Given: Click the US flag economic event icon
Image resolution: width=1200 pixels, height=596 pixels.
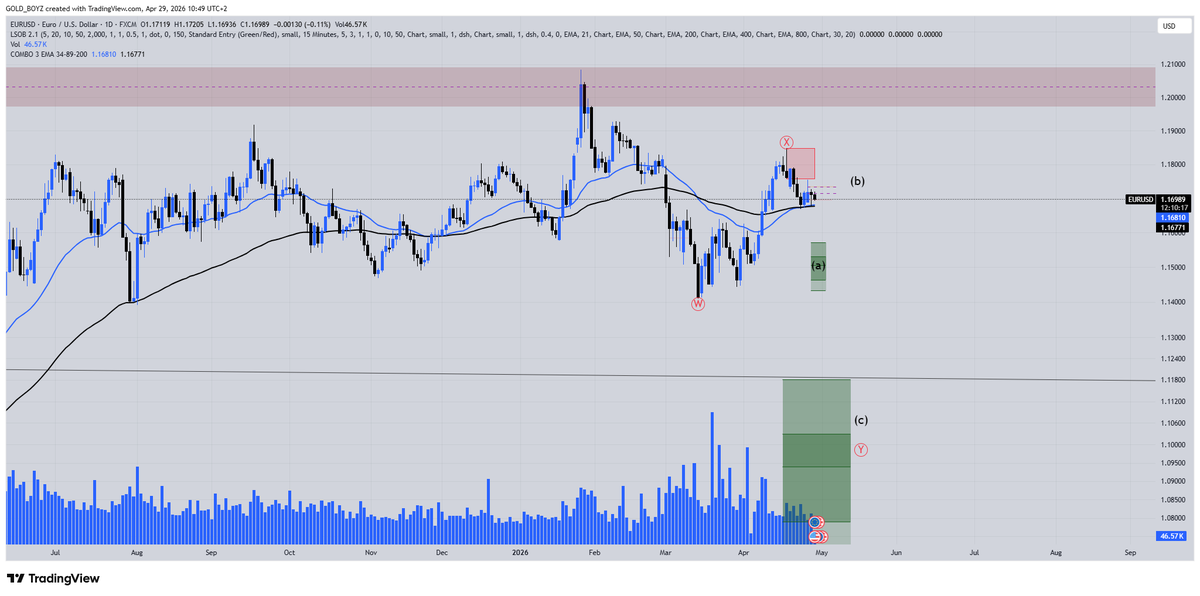Looking at the screenshot, I should tap(814, 537).
